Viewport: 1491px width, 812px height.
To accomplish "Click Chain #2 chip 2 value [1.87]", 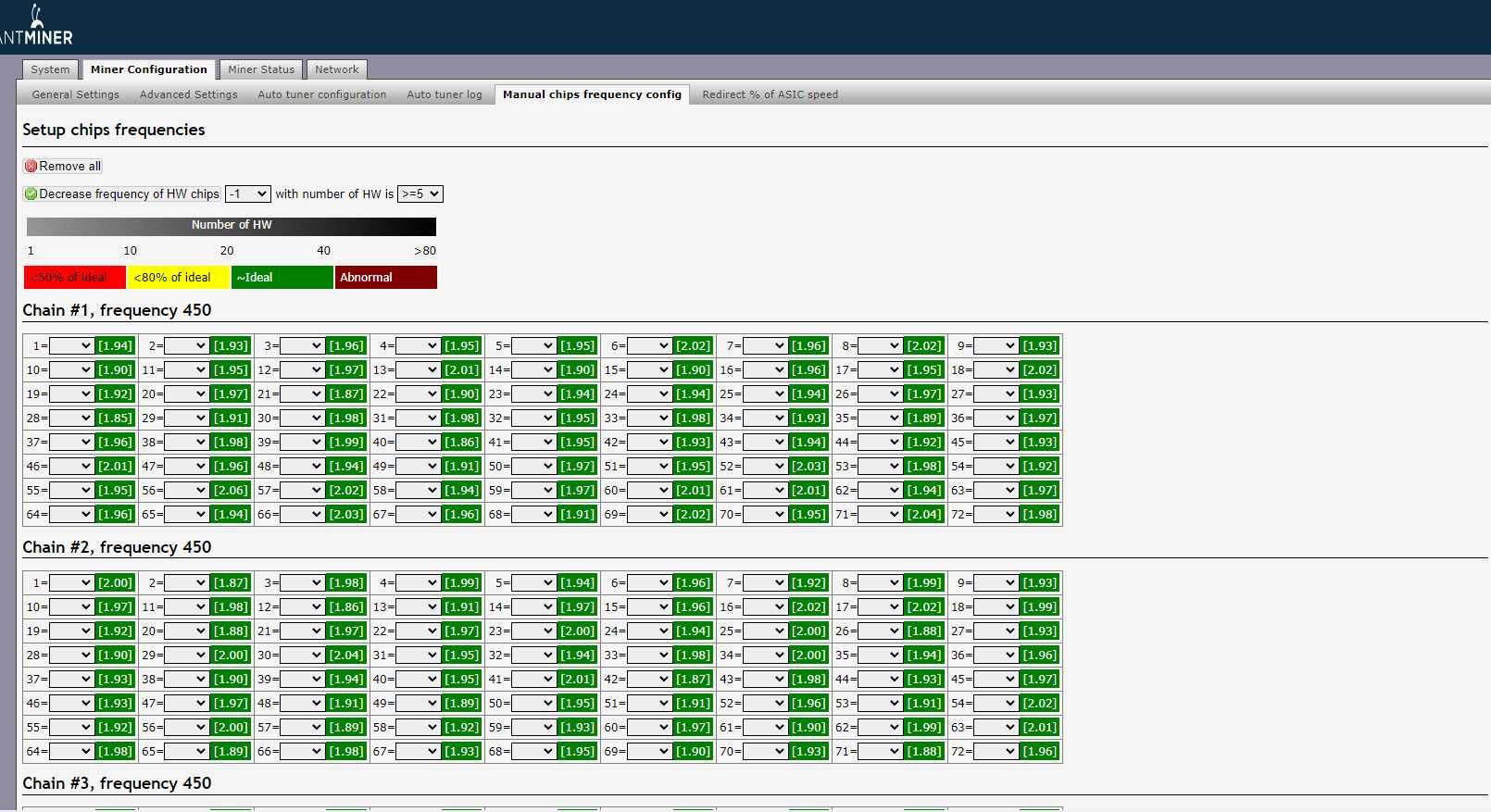I will tap(231, 583).
